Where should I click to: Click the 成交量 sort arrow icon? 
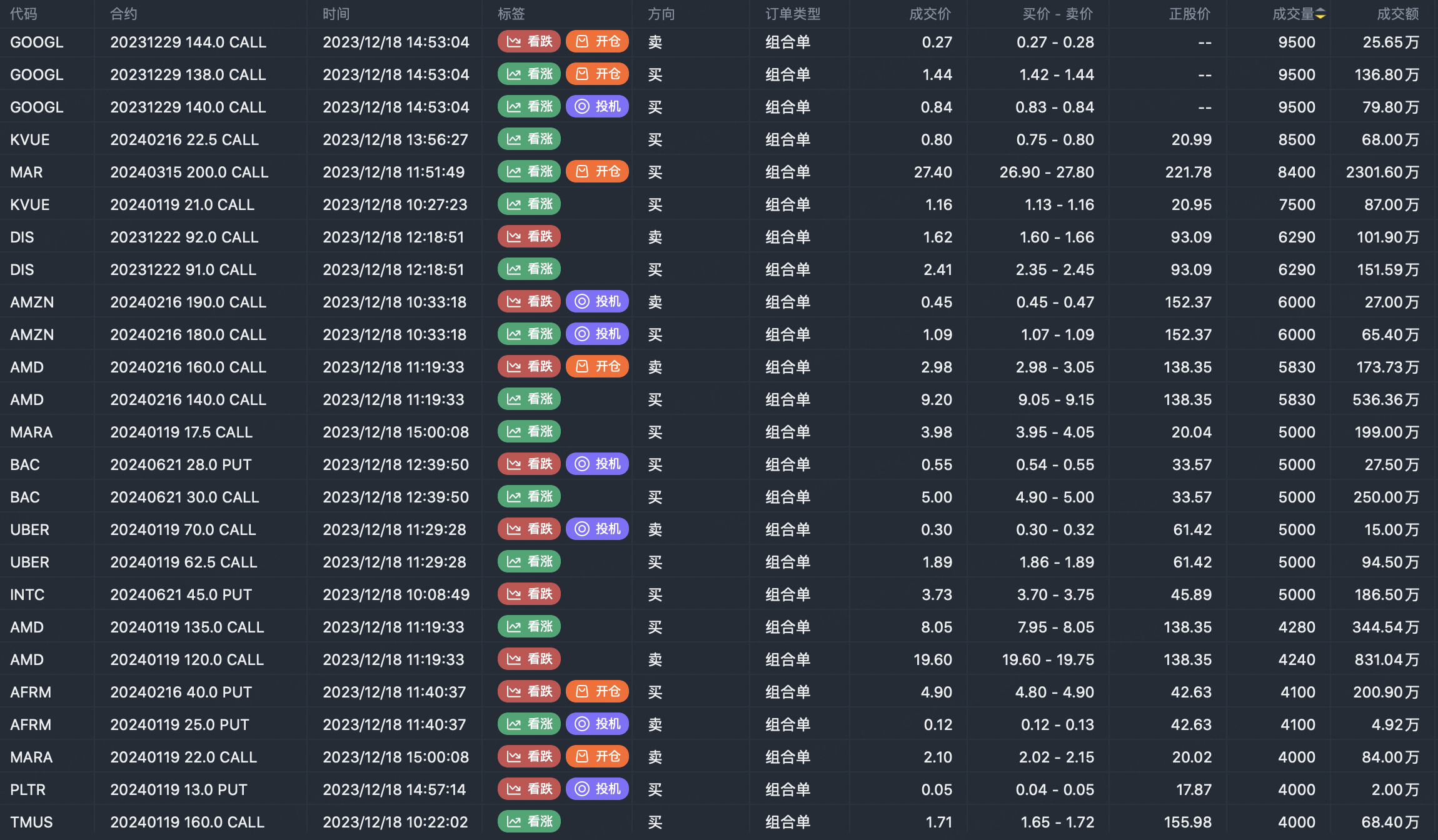coord(1320,14)
